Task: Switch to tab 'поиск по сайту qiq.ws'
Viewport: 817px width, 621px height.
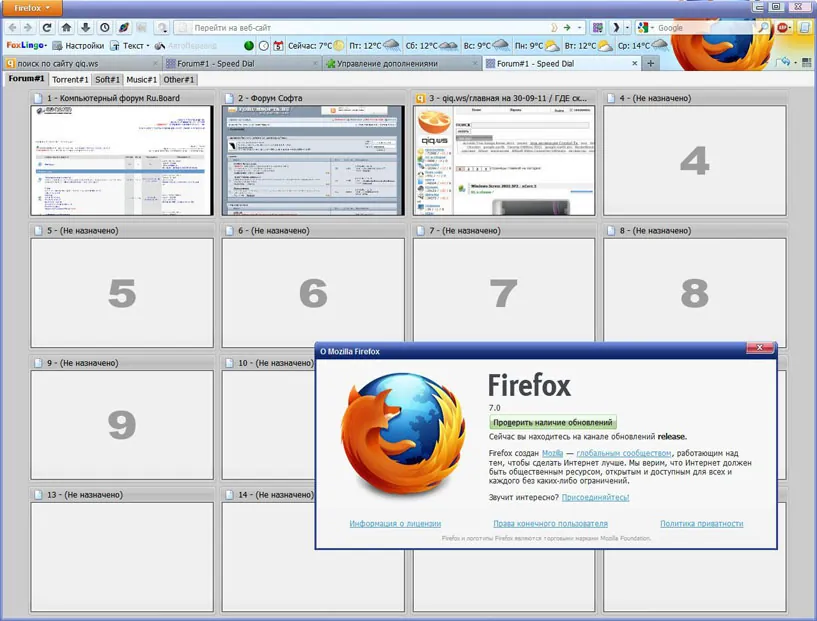Action: [x=81, y=64]
